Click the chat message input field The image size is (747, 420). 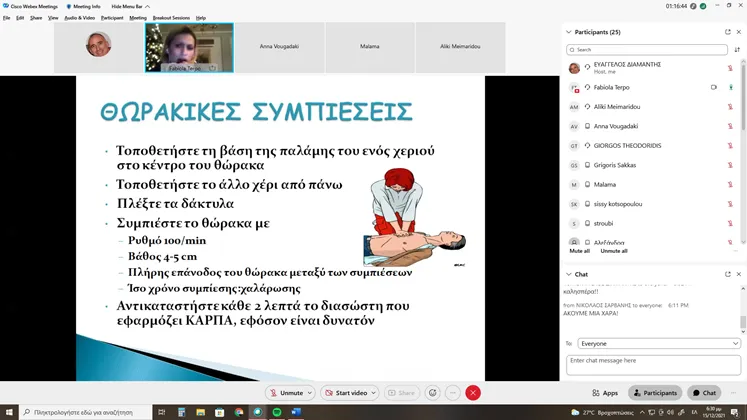[x=652, y=364]
